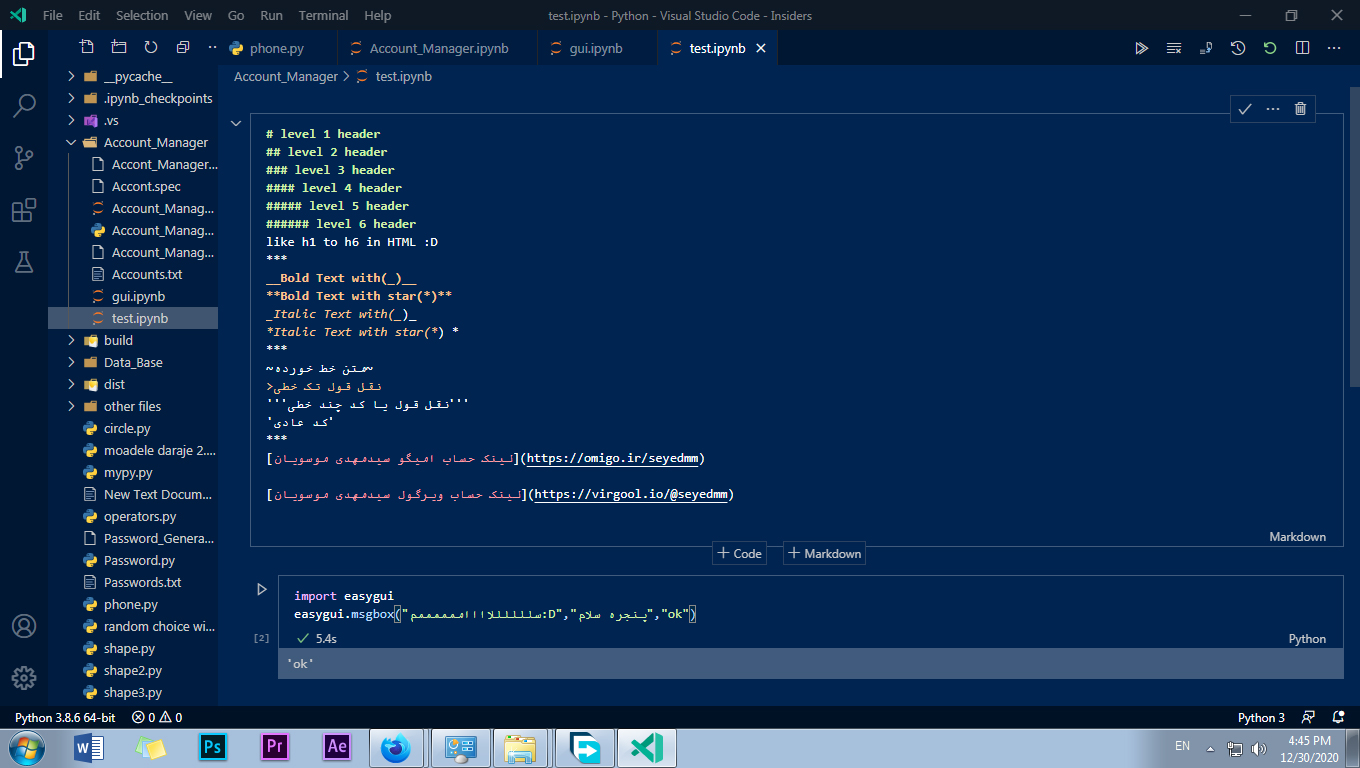Open the File menu
The width and height of the screenshot is (1360, 768).
53,15
